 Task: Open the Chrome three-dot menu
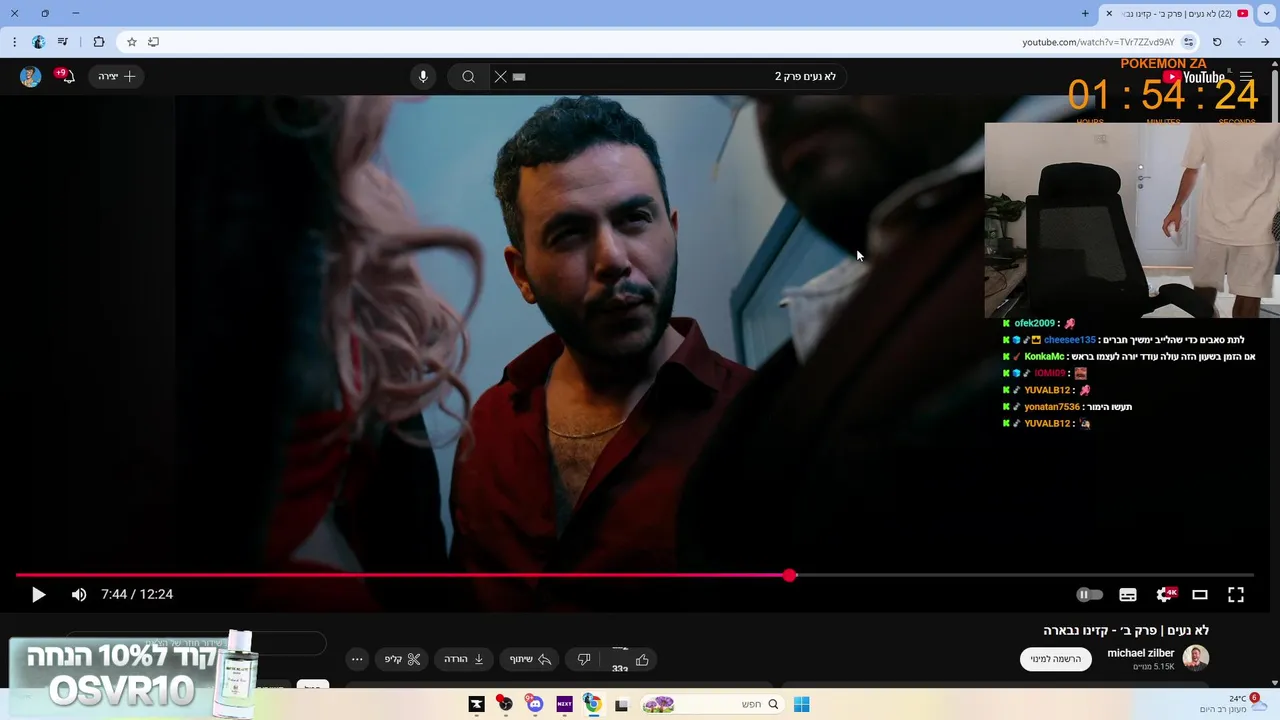[14, 42]
